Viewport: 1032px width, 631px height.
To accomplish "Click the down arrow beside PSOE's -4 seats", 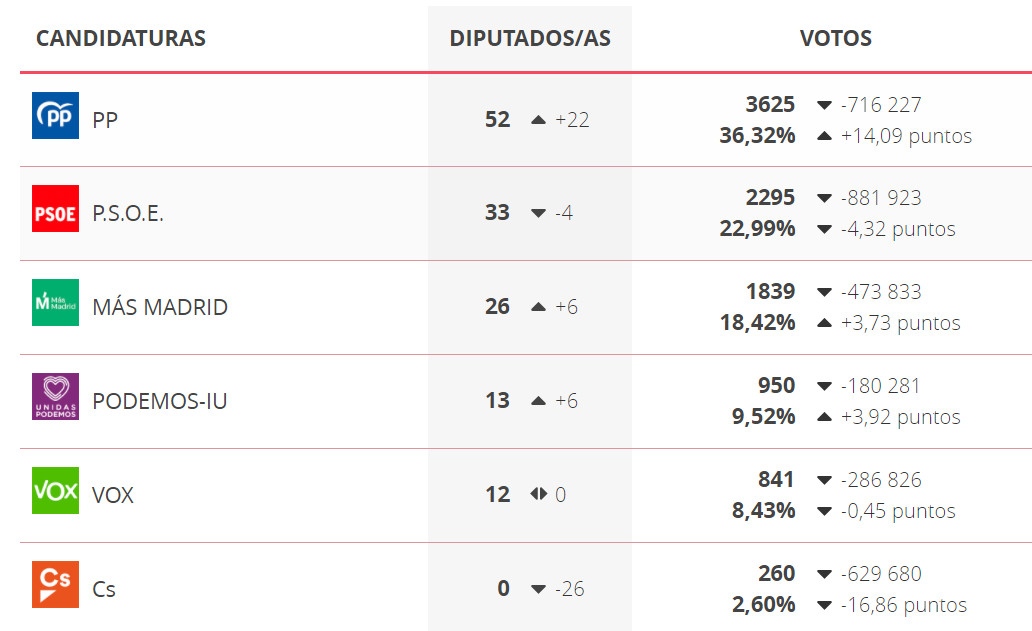I will pos(538,213).
